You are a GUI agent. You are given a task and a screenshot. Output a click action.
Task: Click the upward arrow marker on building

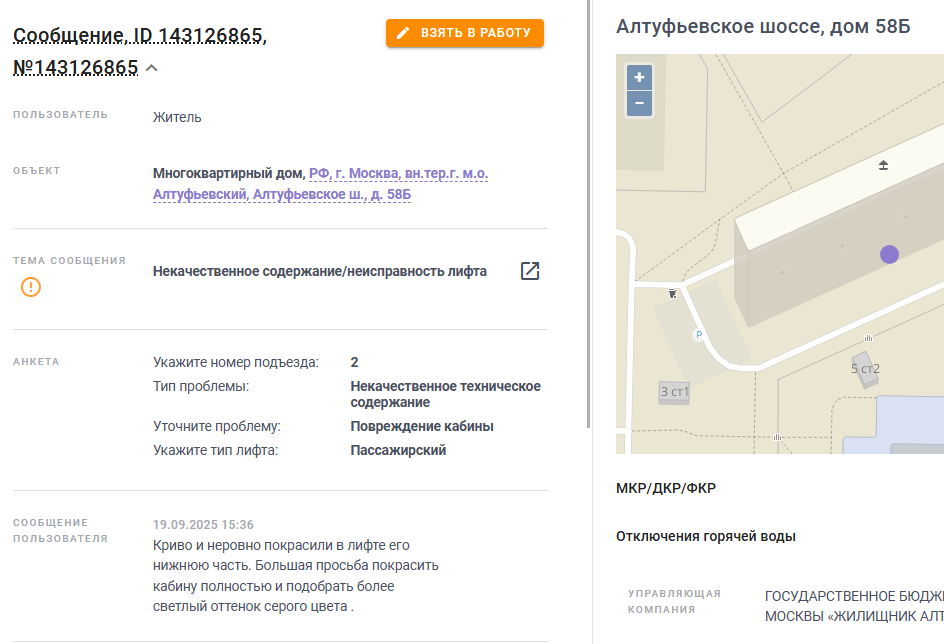point(883,165)
